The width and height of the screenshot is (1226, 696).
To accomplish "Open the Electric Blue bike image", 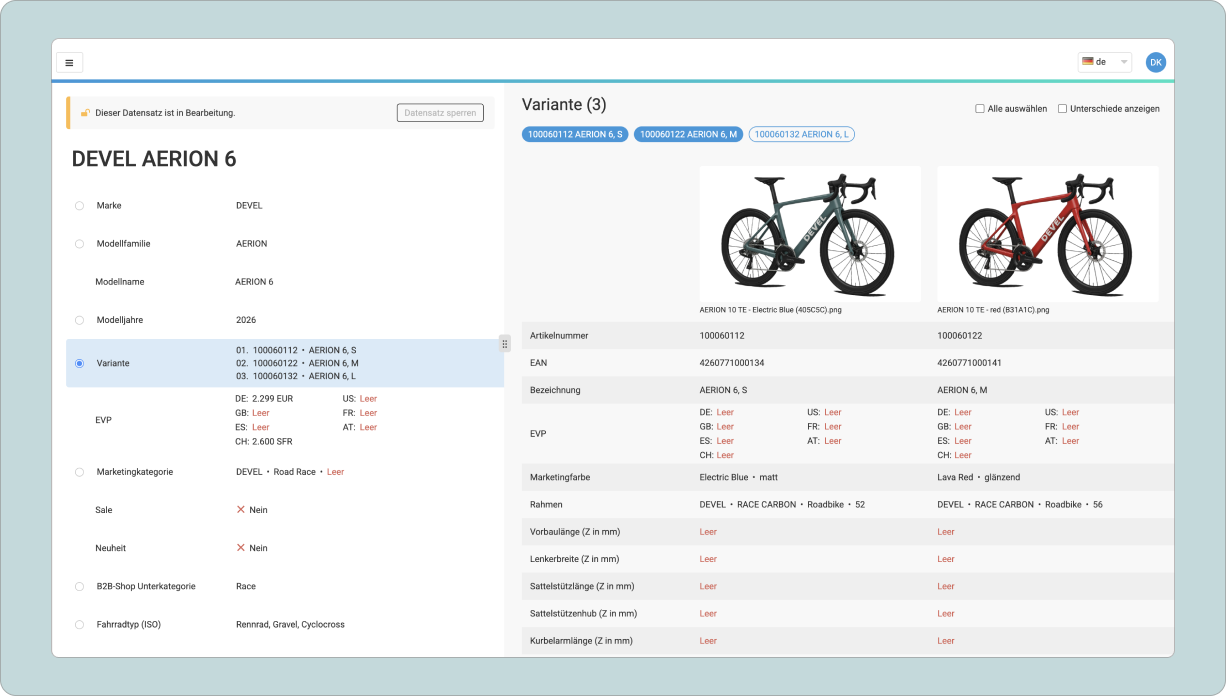I will coord(810,234).
